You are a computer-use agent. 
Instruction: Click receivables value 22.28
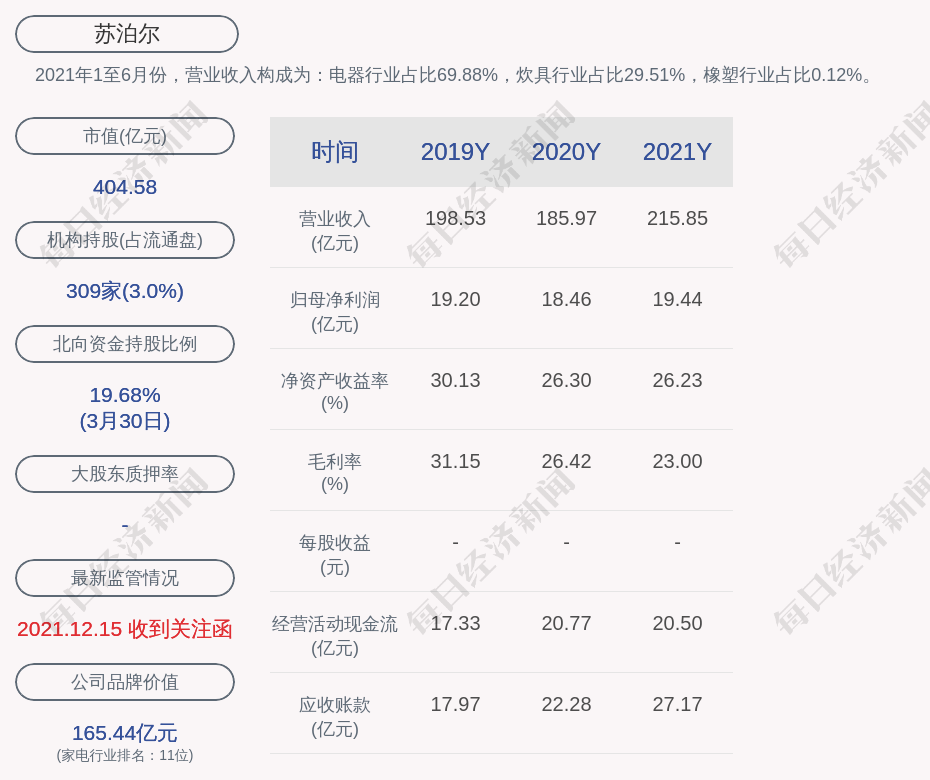coord(566,705)
